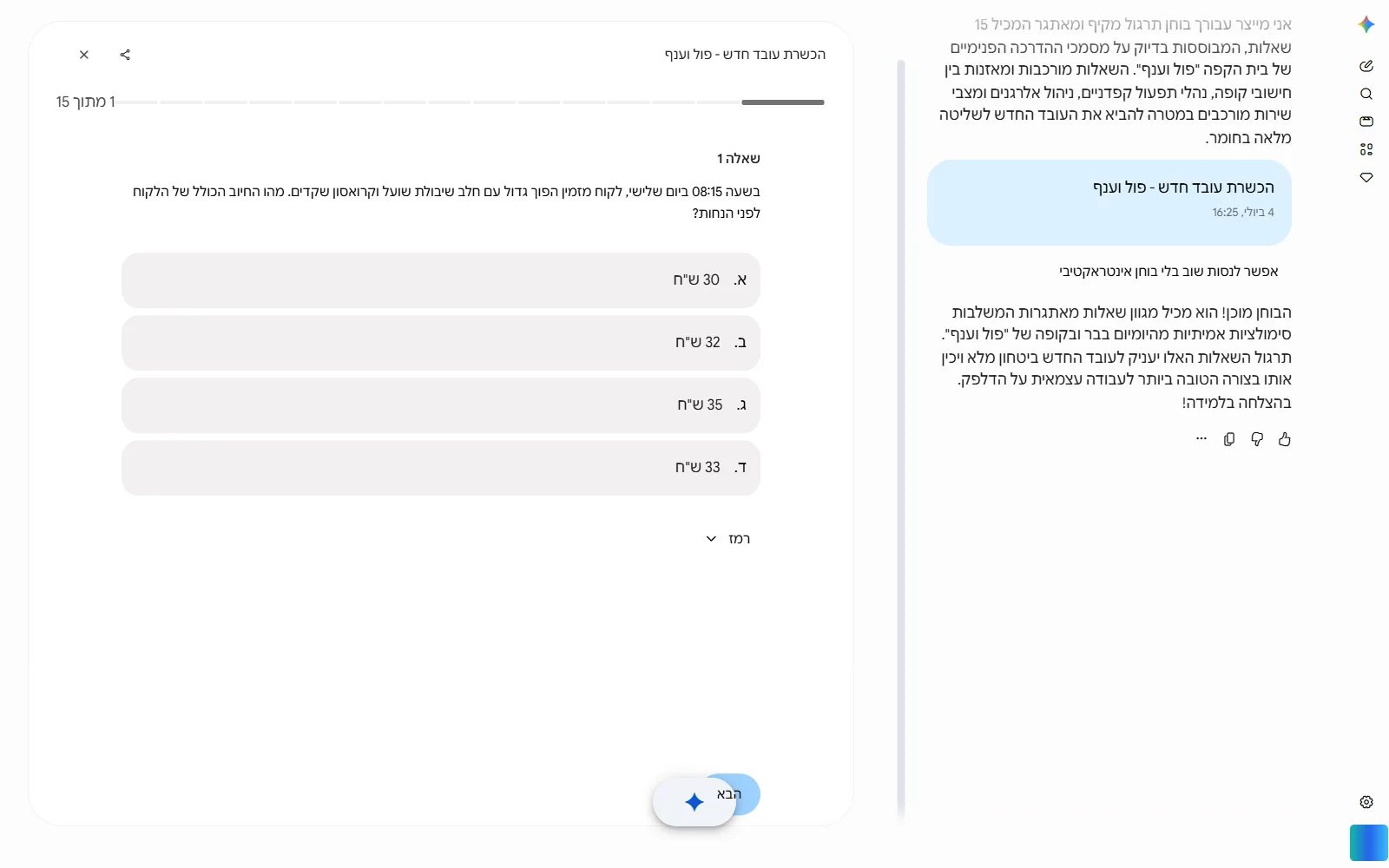Open search from the sidebar magnifier icon
Image resolution: width=1389 pixels, height=868 pixels.
click(1366, 94)
